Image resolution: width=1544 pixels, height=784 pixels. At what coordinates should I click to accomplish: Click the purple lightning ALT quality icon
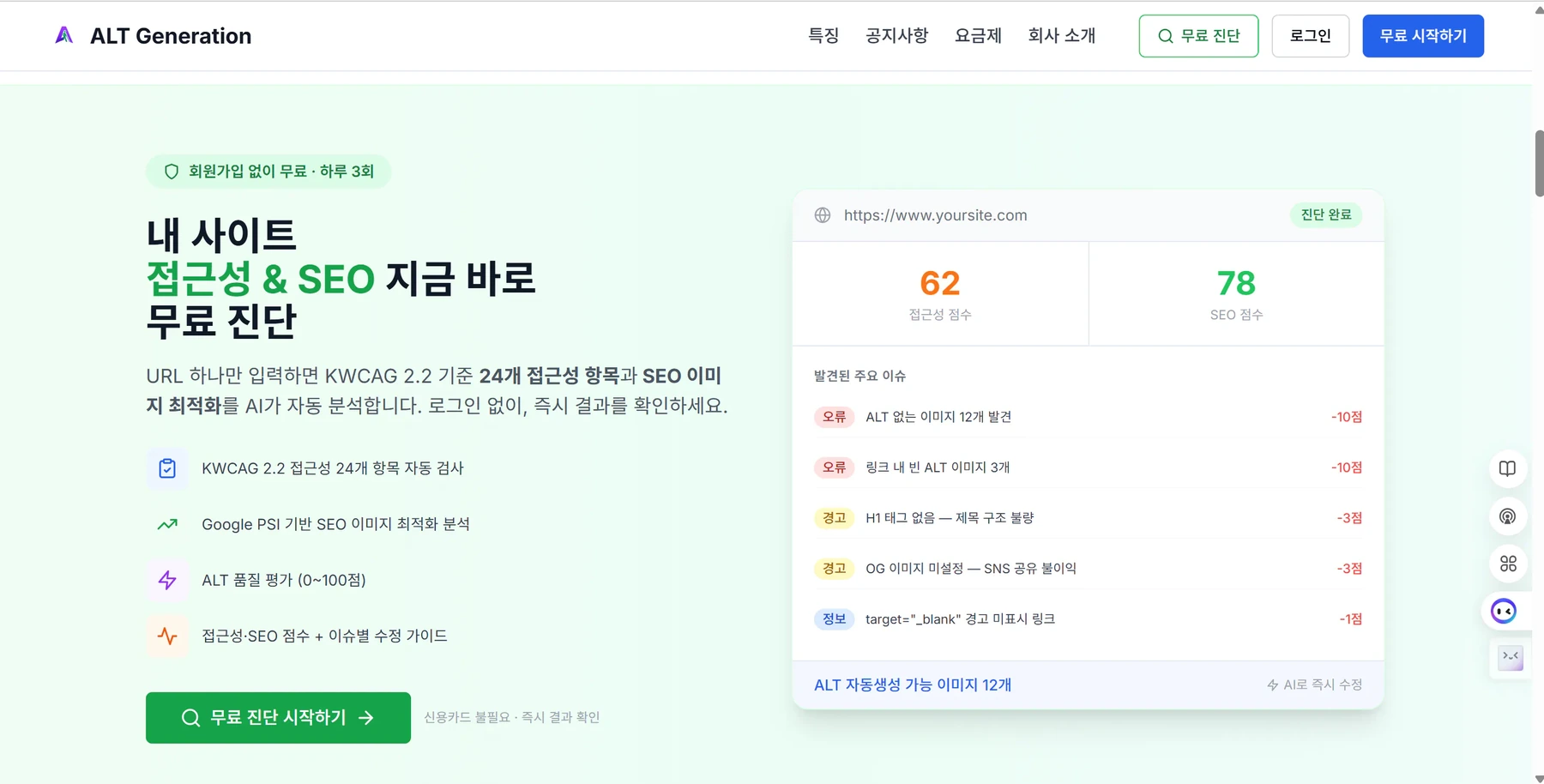click(167, 580)
